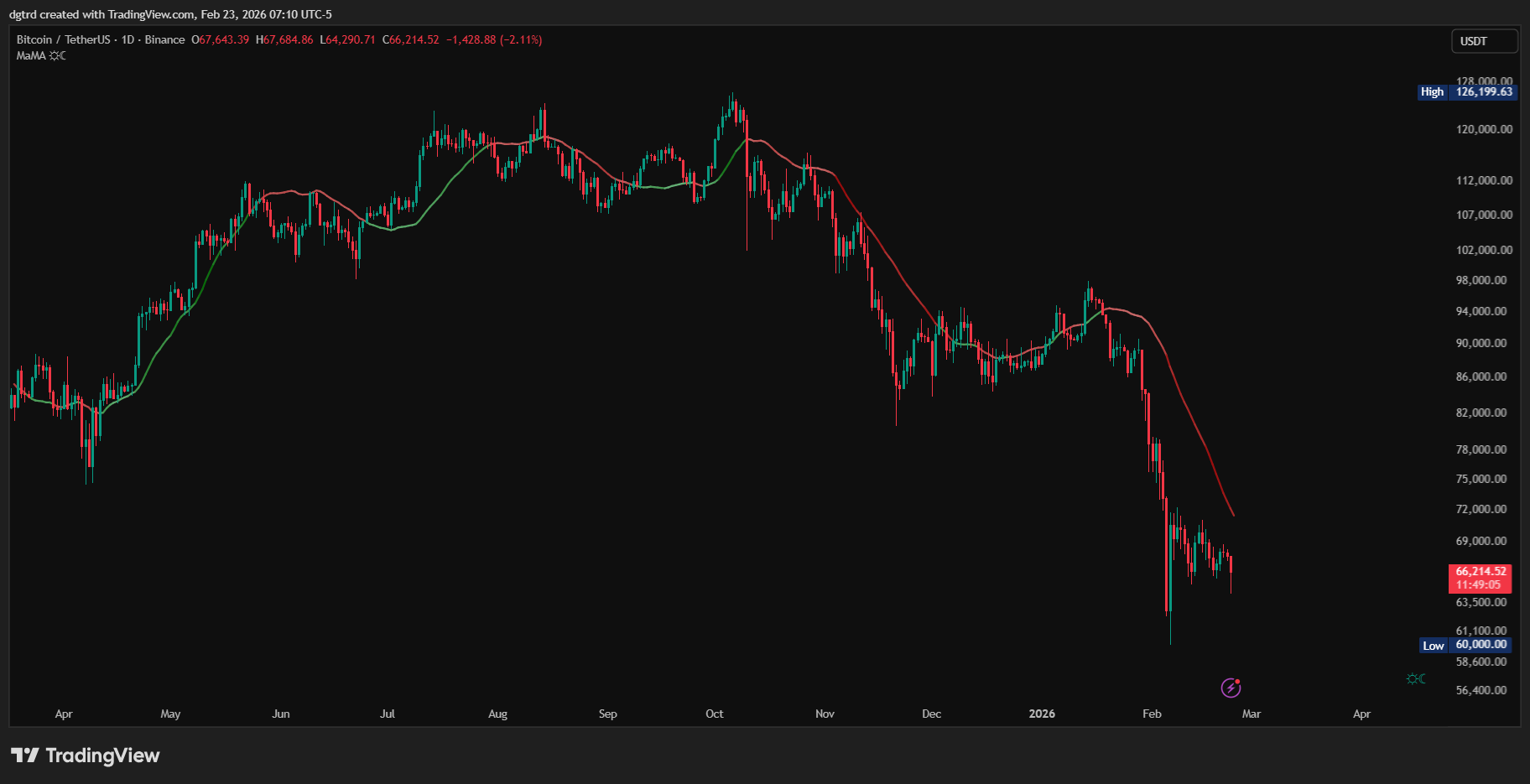Click the 90,000.00 price axis label
The image size is (1530, 784).
pyautogui.click(x=1481, y=343)
